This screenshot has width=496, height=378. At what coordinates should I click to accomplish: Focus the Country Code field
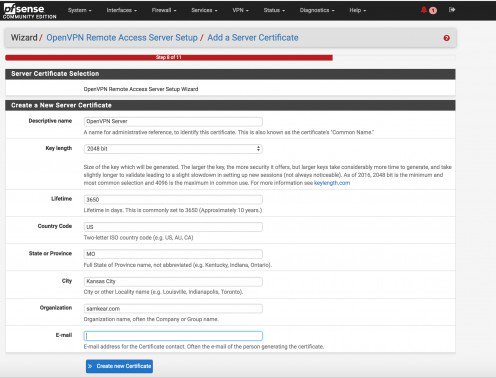pyautogui.click(x=173, y=227)
